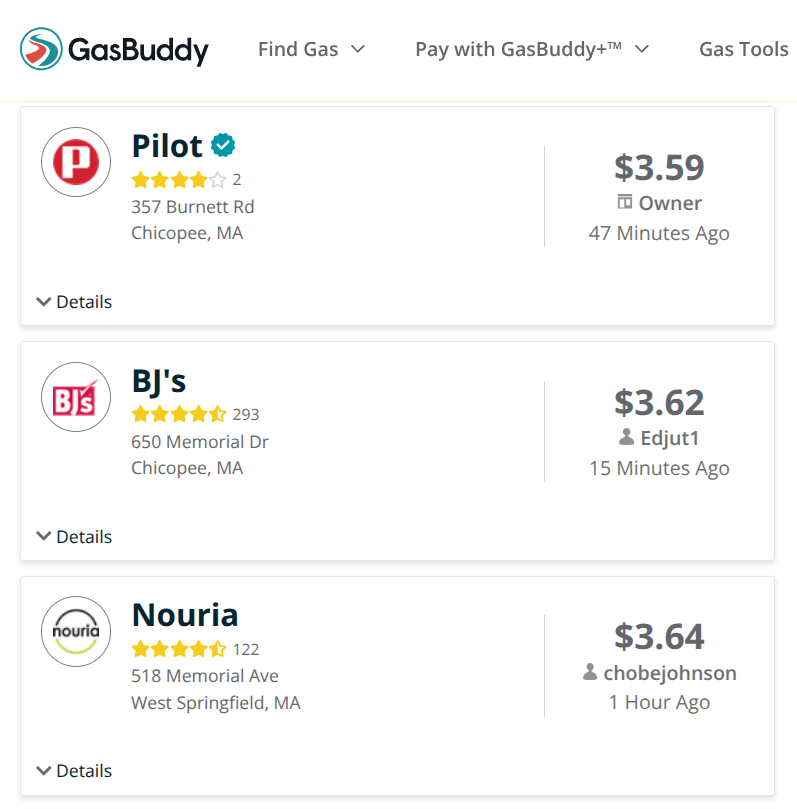This screenshot has height=809, width=797.
Task: Open the Pilot station name link
Action: point(167,146)
